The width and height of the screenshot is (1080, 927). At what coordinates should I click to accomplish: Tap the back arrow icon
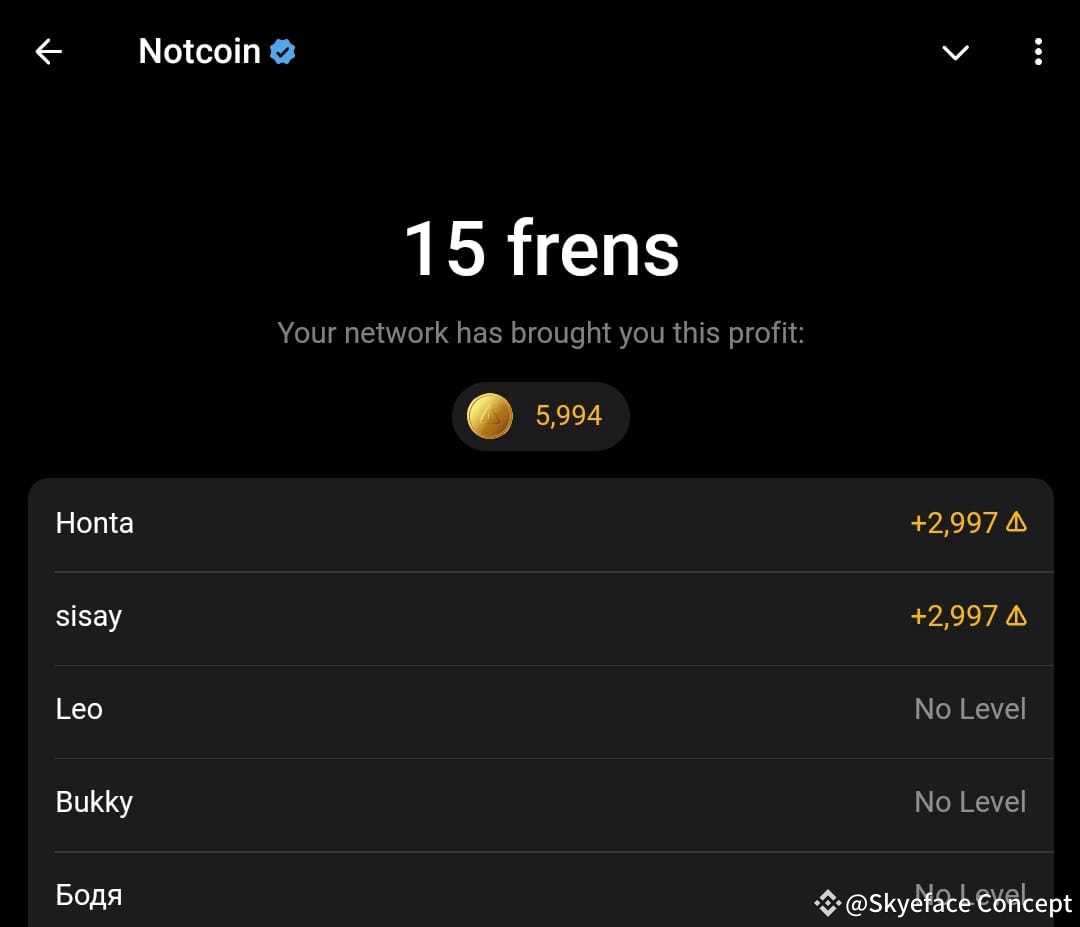pyautogui.click(x=48, y=52)
